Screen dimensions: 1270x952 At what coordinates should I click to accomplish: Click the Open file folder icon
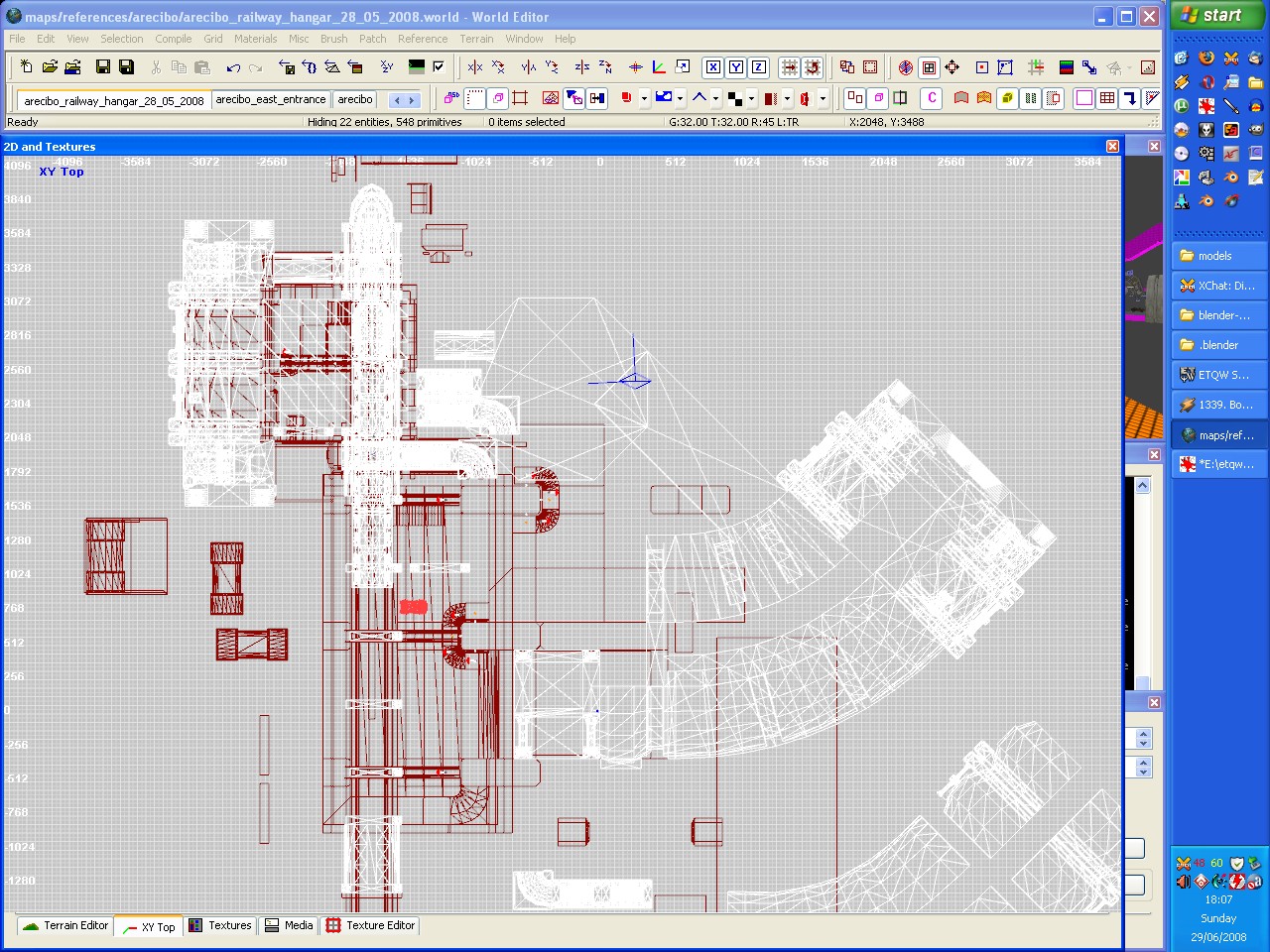point(49,67)
